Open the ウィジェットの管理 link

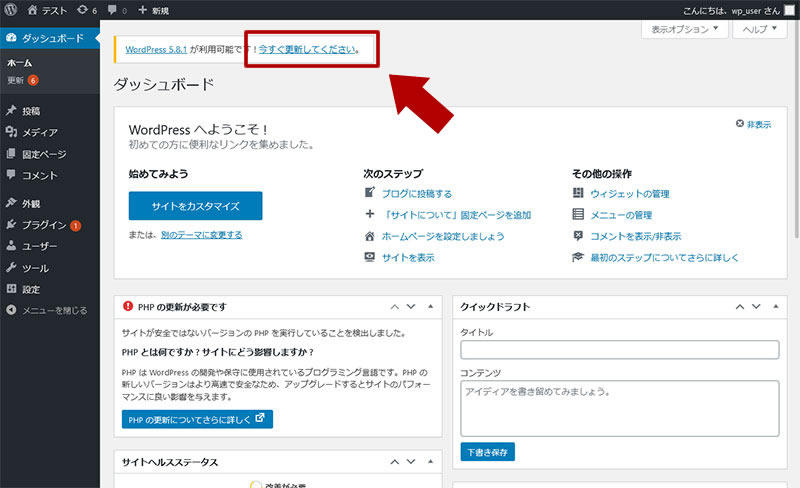coord(630,193)
